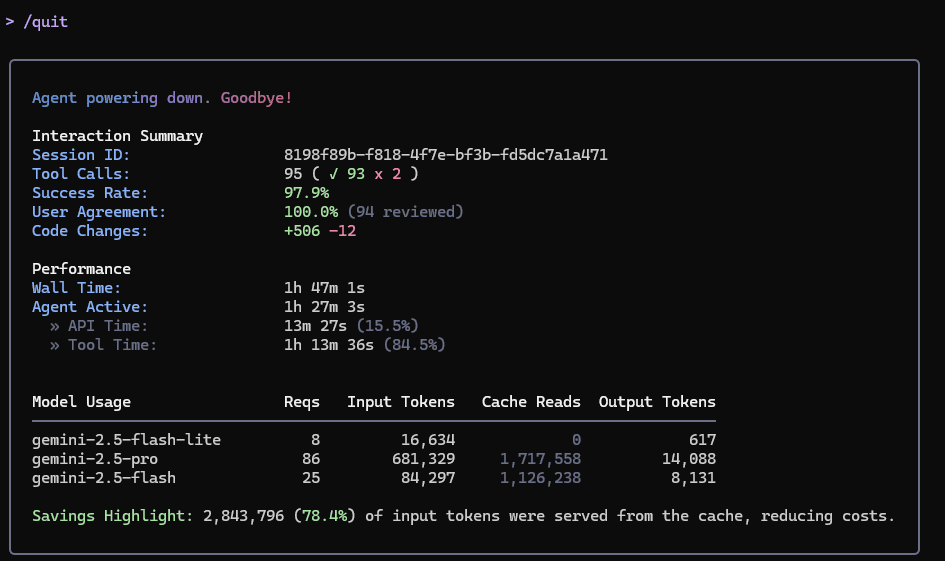
Task: Select the gemini-2.5-flash-lite row name
Action: (x=126, y=440)
